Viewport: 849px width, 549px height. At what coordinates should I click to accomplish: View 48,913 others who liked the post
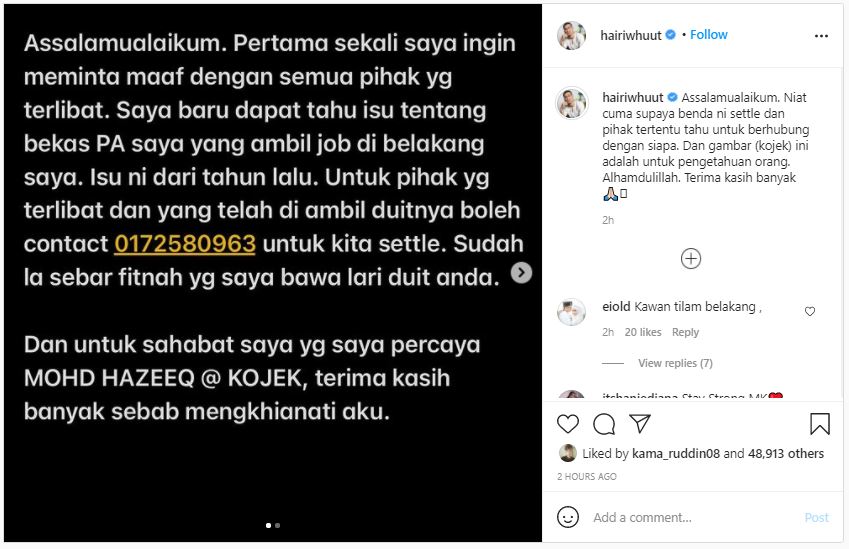pos(786,454)
